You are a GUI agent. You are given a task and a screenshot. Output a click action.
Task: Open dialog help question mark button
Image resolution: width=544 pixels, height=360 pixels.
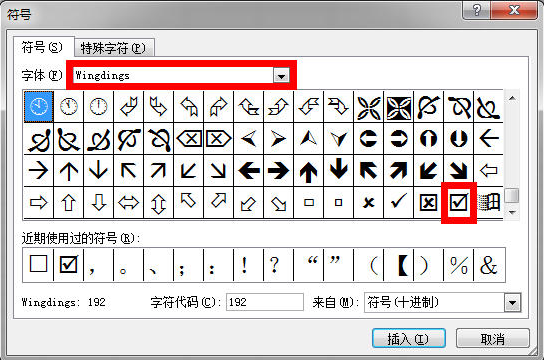click(477, 10)
